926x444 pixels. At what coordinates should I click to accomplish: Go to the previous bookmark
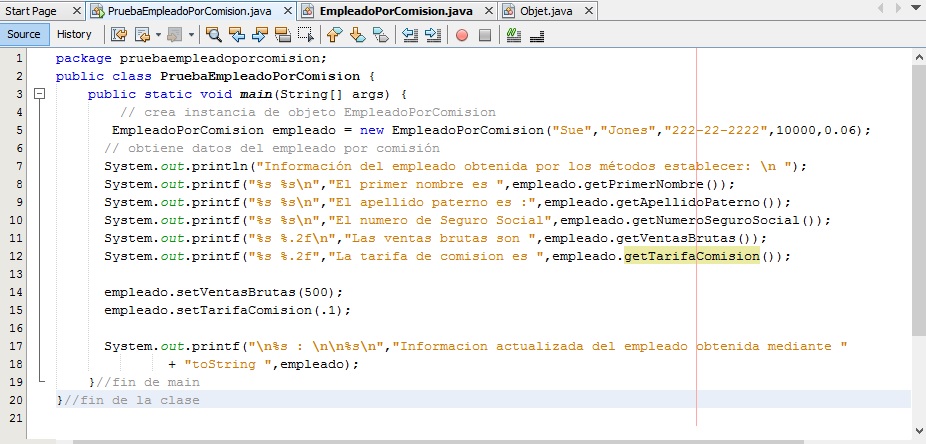click(334, 35)
